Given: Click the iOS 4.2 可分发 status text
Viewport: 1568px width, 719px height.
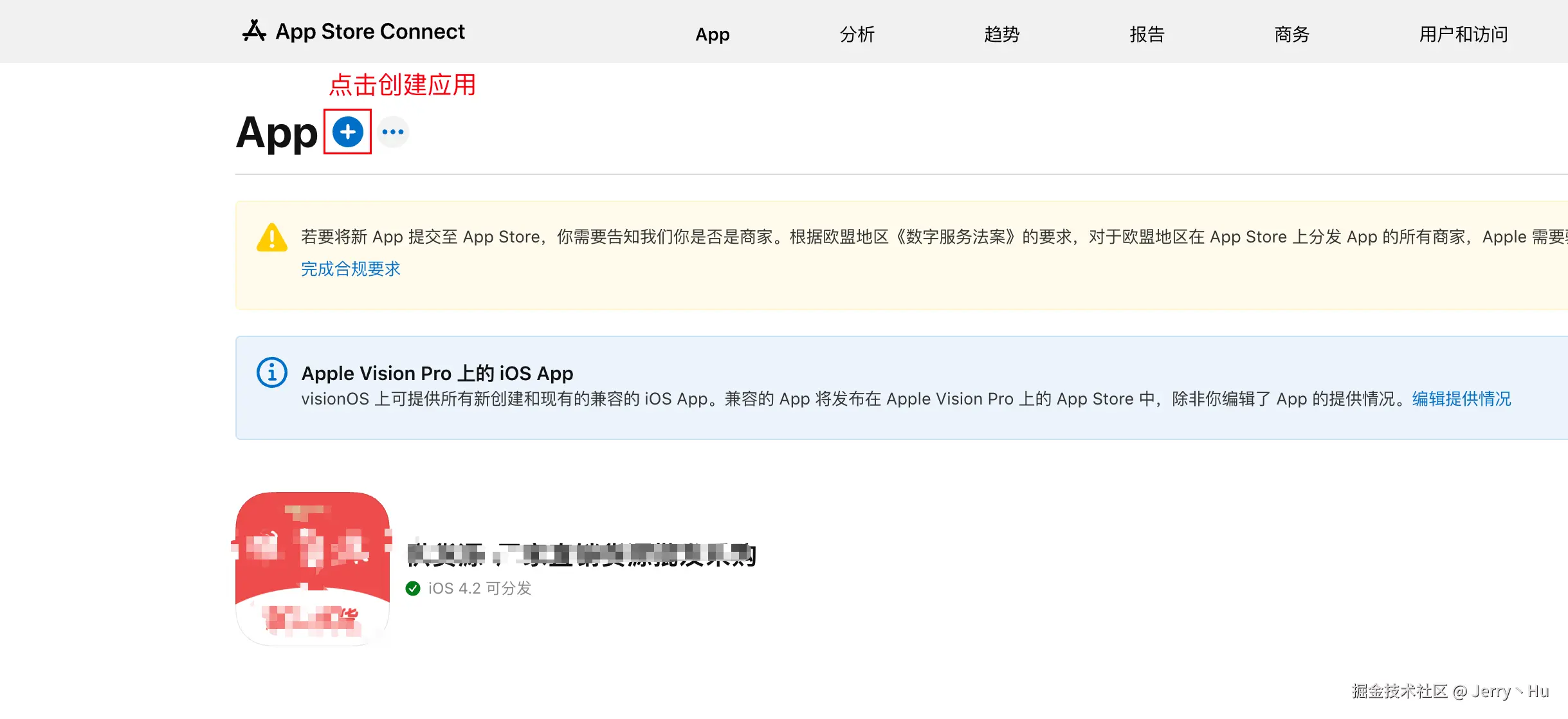Looking at the screenshot, I should 479,588.
